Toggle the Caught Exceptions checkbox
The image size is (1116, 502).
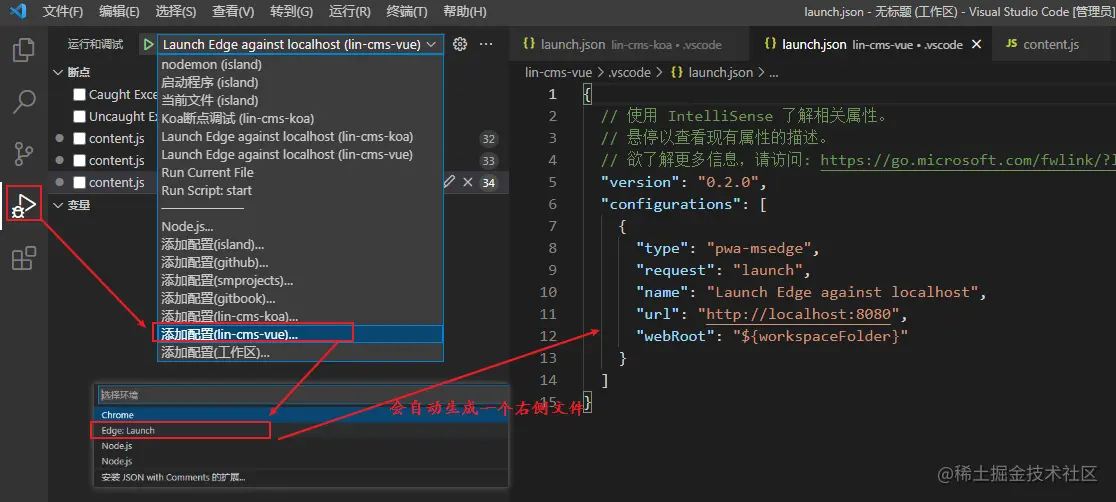coord(80,95)
